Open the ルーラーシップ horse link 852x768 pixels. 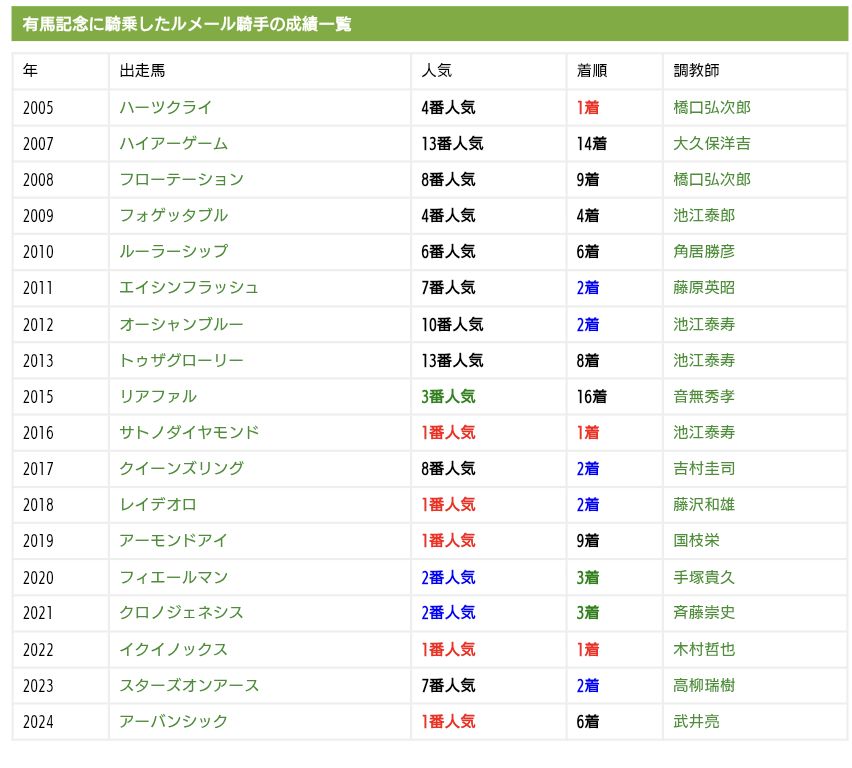(x=173, y=251)
